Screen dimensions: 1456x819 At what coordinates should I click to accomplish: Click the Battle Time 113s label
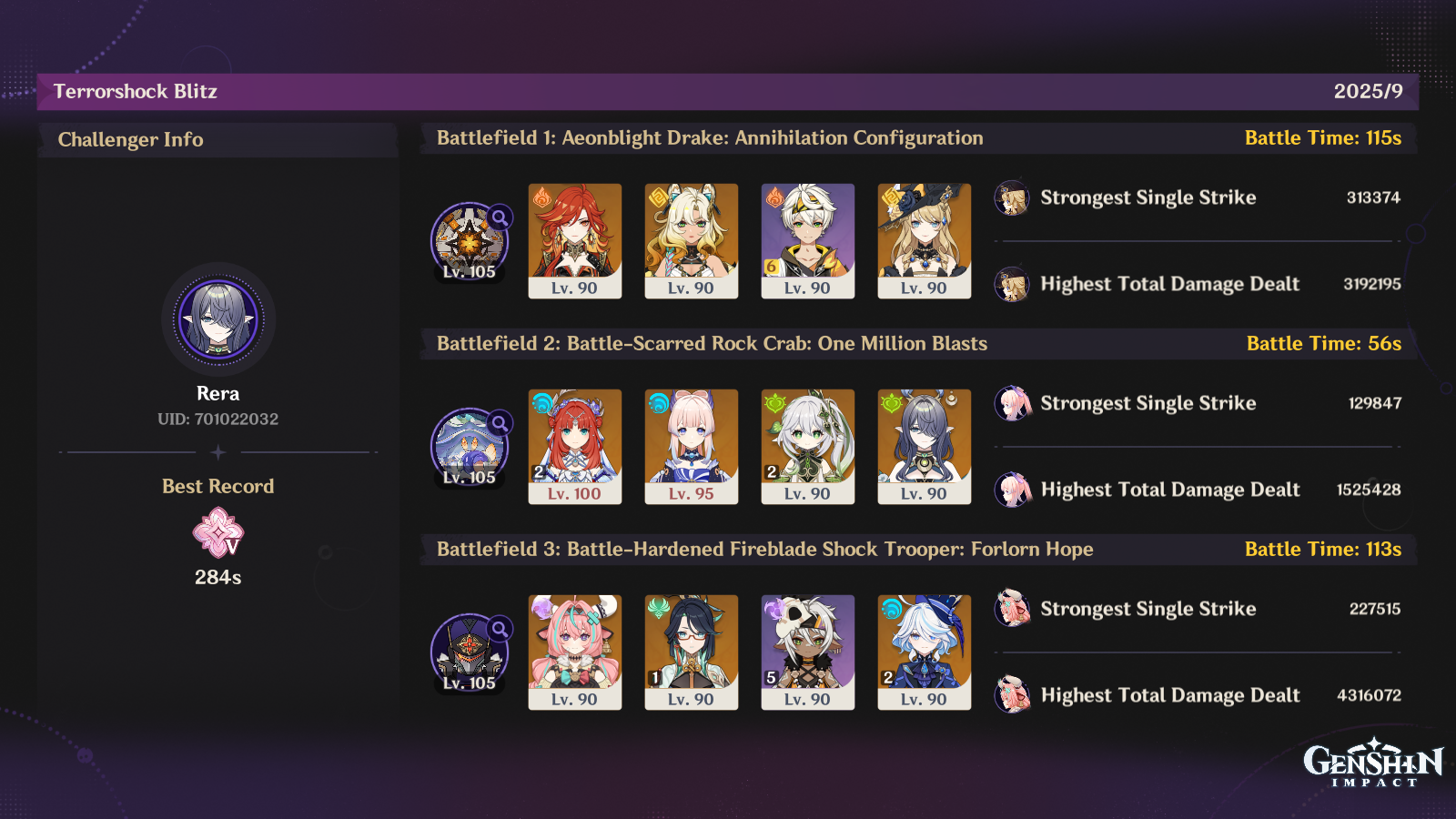[x=1323, y=550]
